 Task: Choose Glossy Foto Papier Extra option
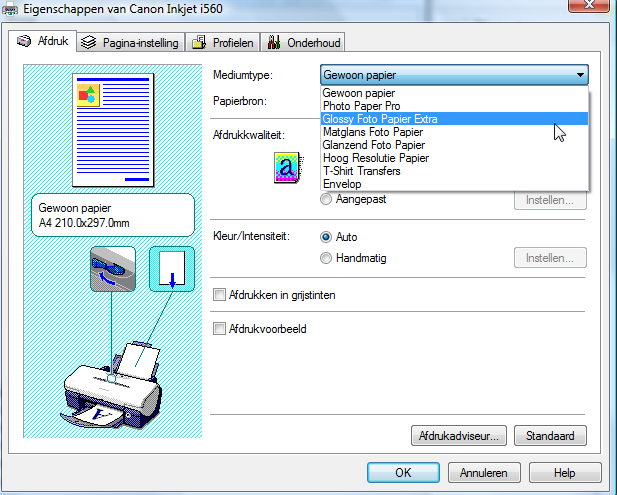coord(380,119)
